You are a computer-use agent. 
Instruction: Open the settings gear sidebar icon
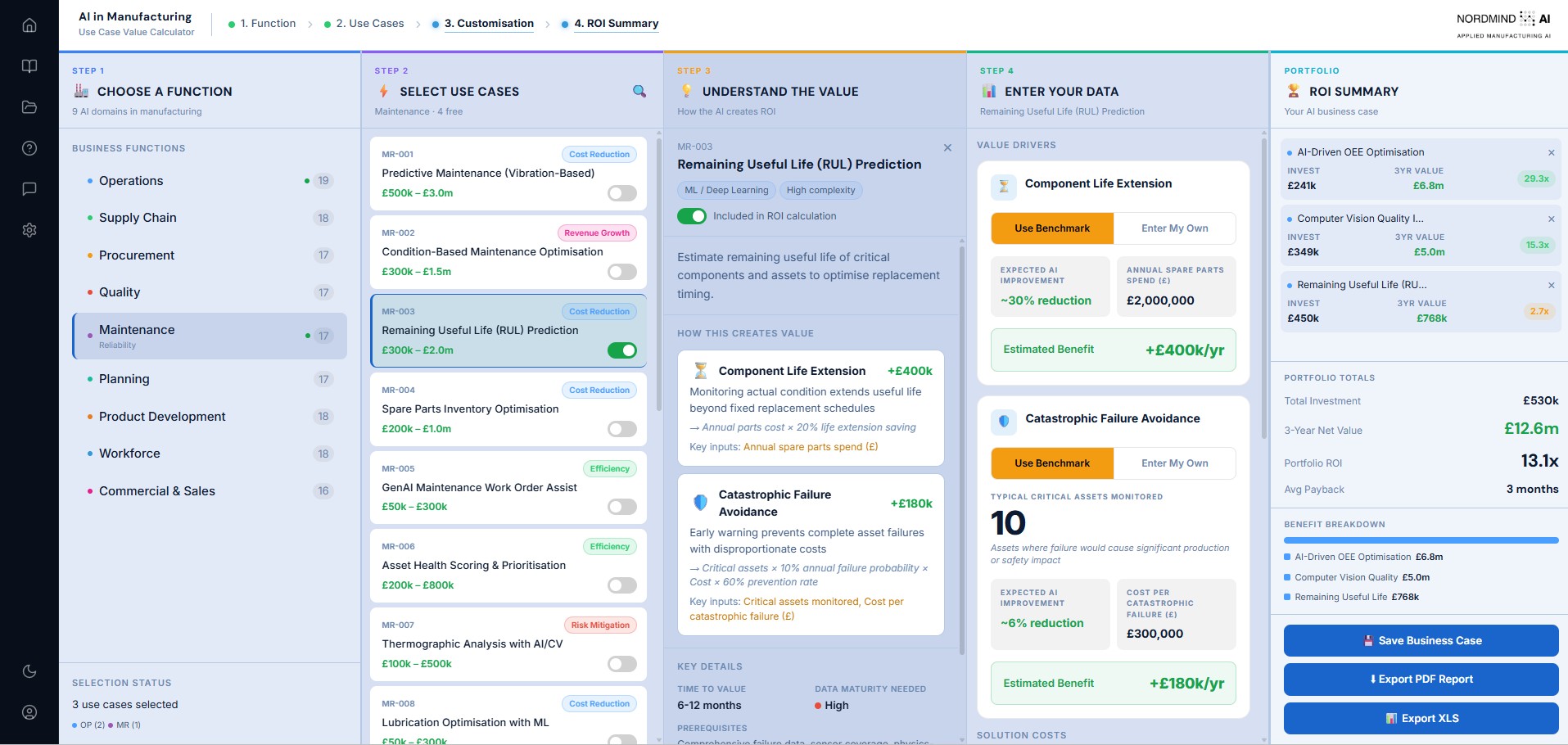[x=29, y=230]
